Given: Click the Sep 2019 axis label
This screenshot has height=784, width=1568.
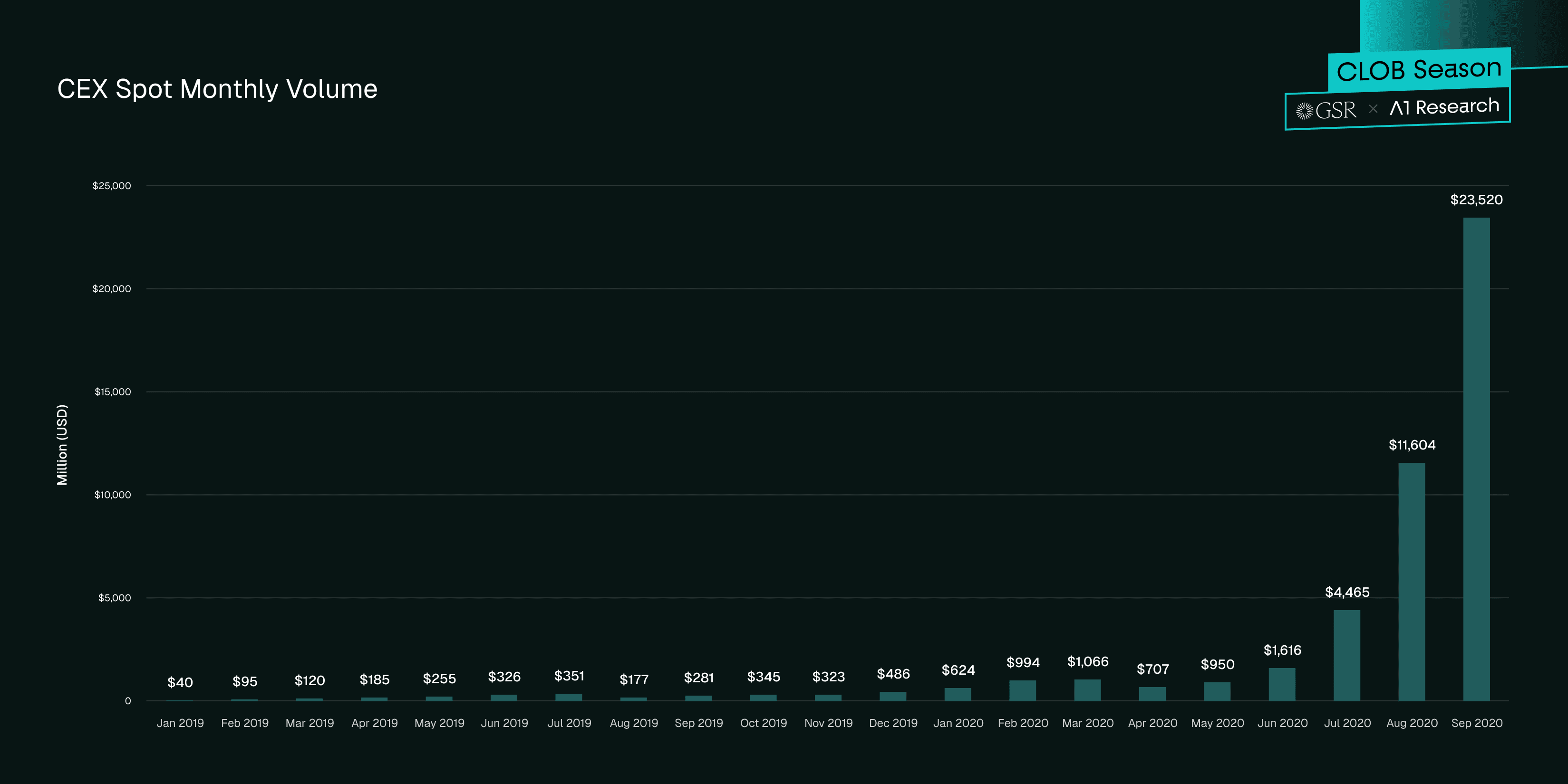Looking at the screenshot, I should click(699, 723).
